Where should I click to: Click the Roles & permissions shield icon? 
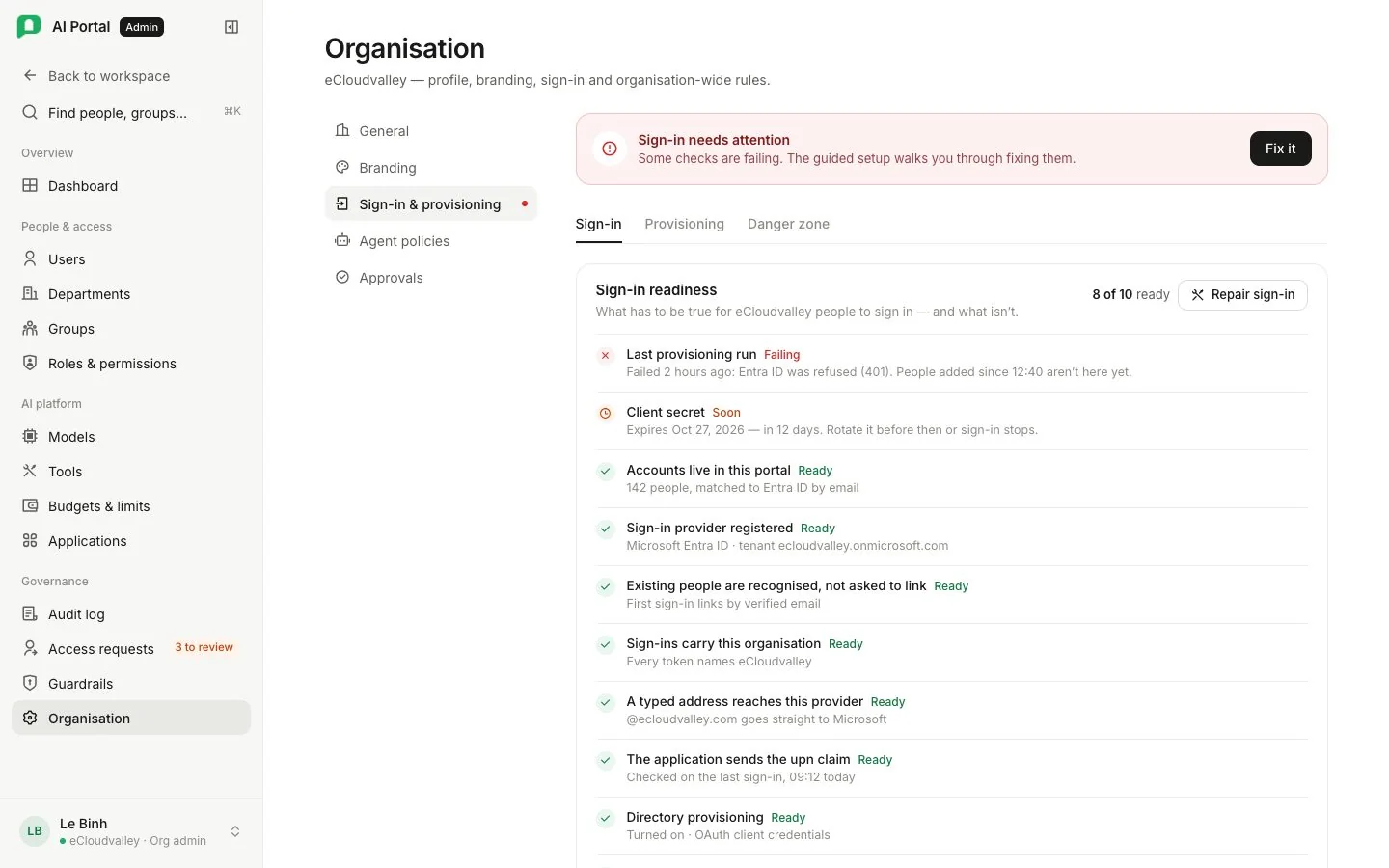(x=30, y=363)
